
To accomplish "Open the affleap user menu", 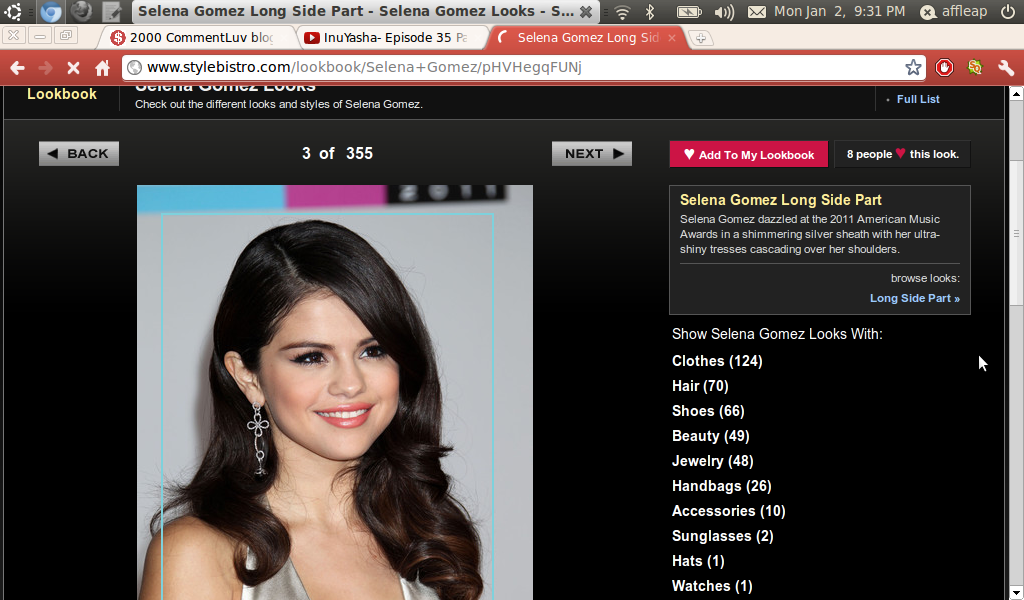I will (953, 12).
